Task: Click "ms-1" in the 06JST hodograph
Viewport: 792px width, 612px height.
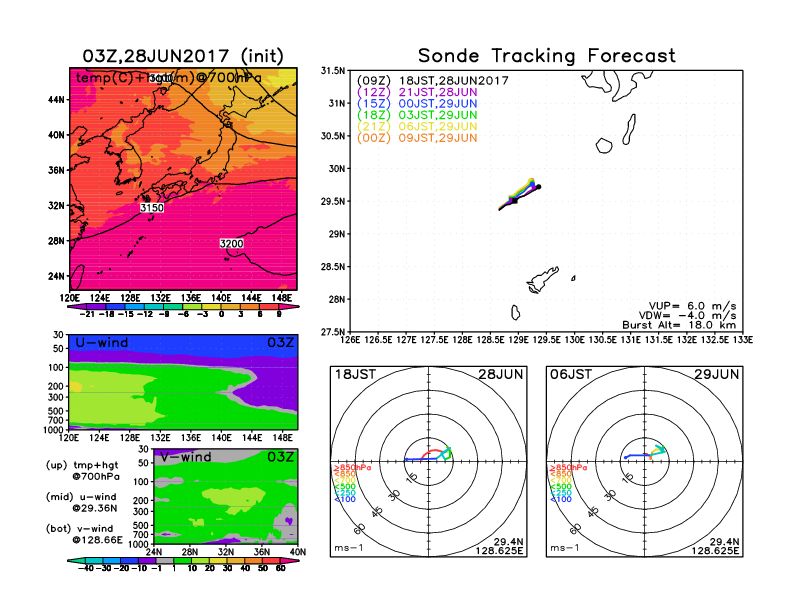Action: (x=564, y=548)
